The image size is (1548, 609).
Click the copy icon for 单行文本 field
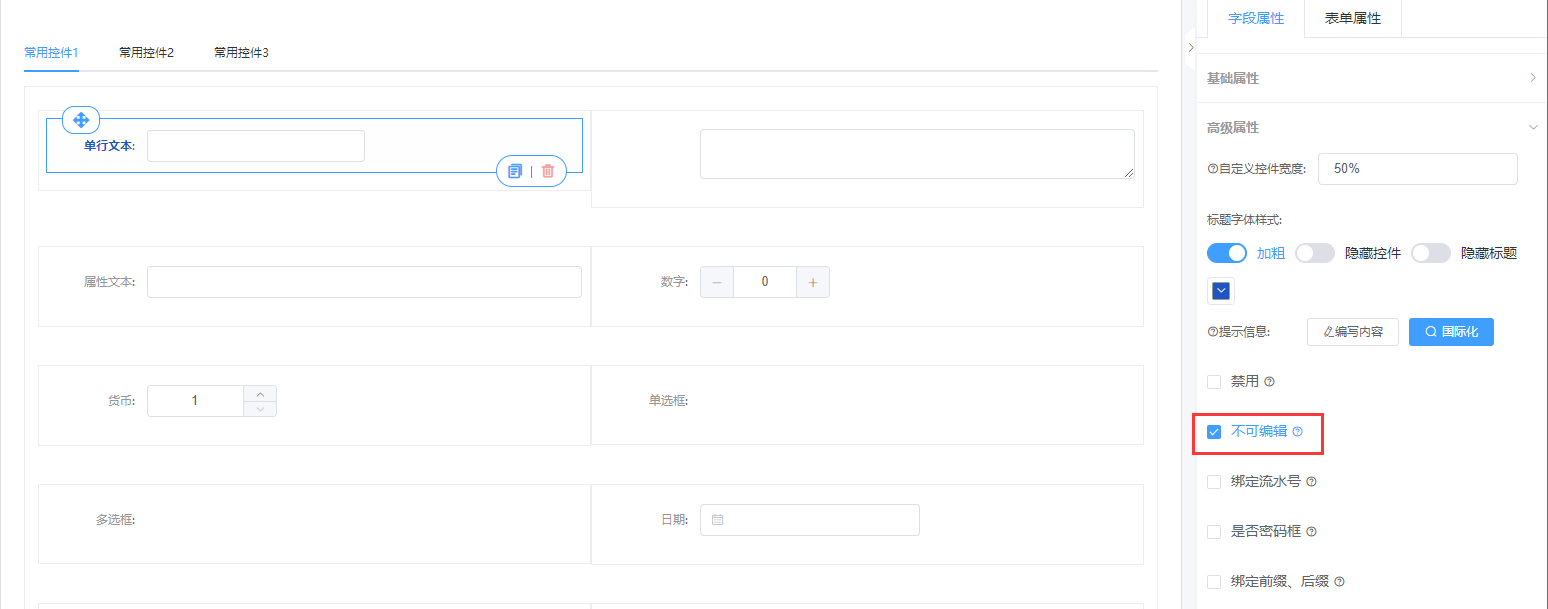click(x=515, y=171)
